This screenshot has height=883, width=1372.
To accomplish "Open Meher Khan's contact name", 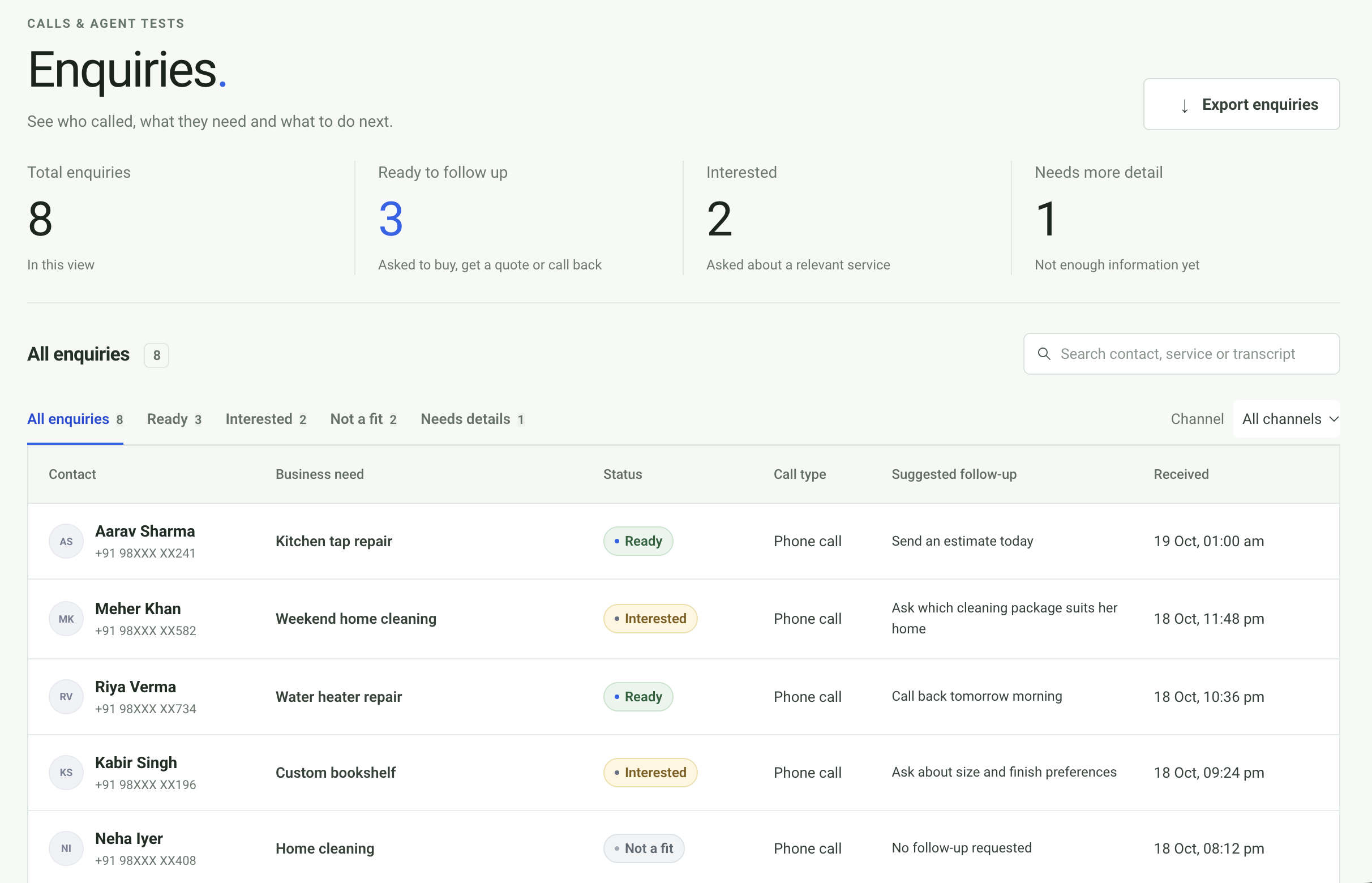I will point(138,609).
